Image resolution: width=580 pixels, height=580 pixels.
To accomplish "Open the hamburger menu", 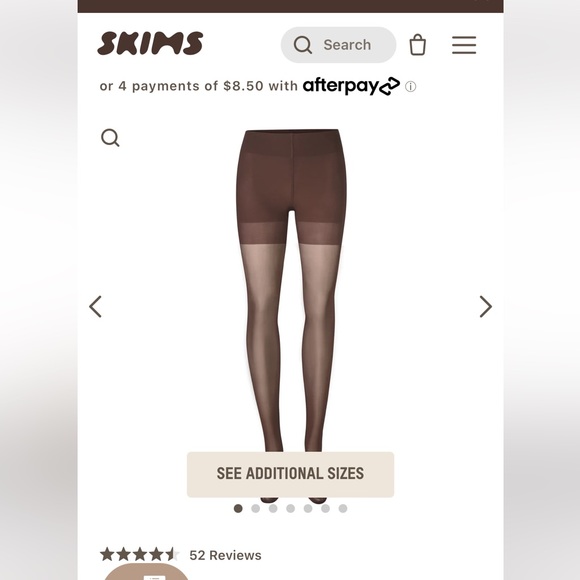I will pos(464,45).
